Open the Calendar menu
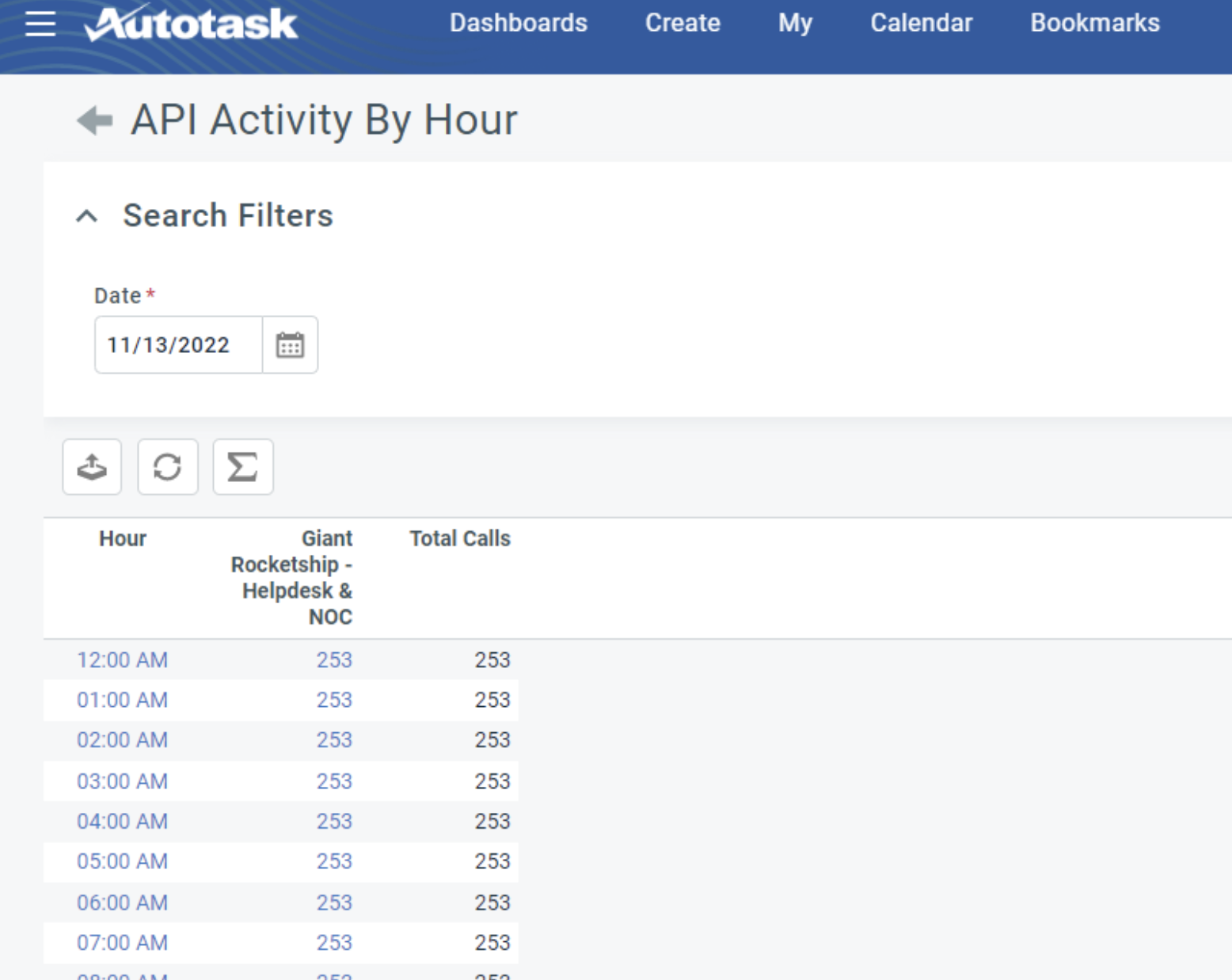 (922, 23)
